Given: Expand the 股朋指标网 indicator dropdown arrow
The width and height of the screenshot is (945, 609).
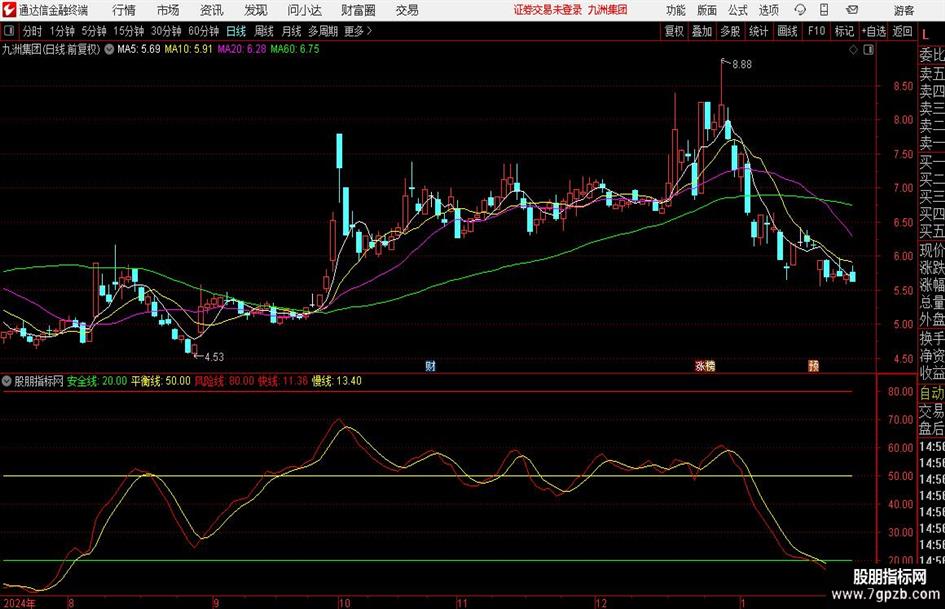Looking at the screenshot, I should click(7, 381).
